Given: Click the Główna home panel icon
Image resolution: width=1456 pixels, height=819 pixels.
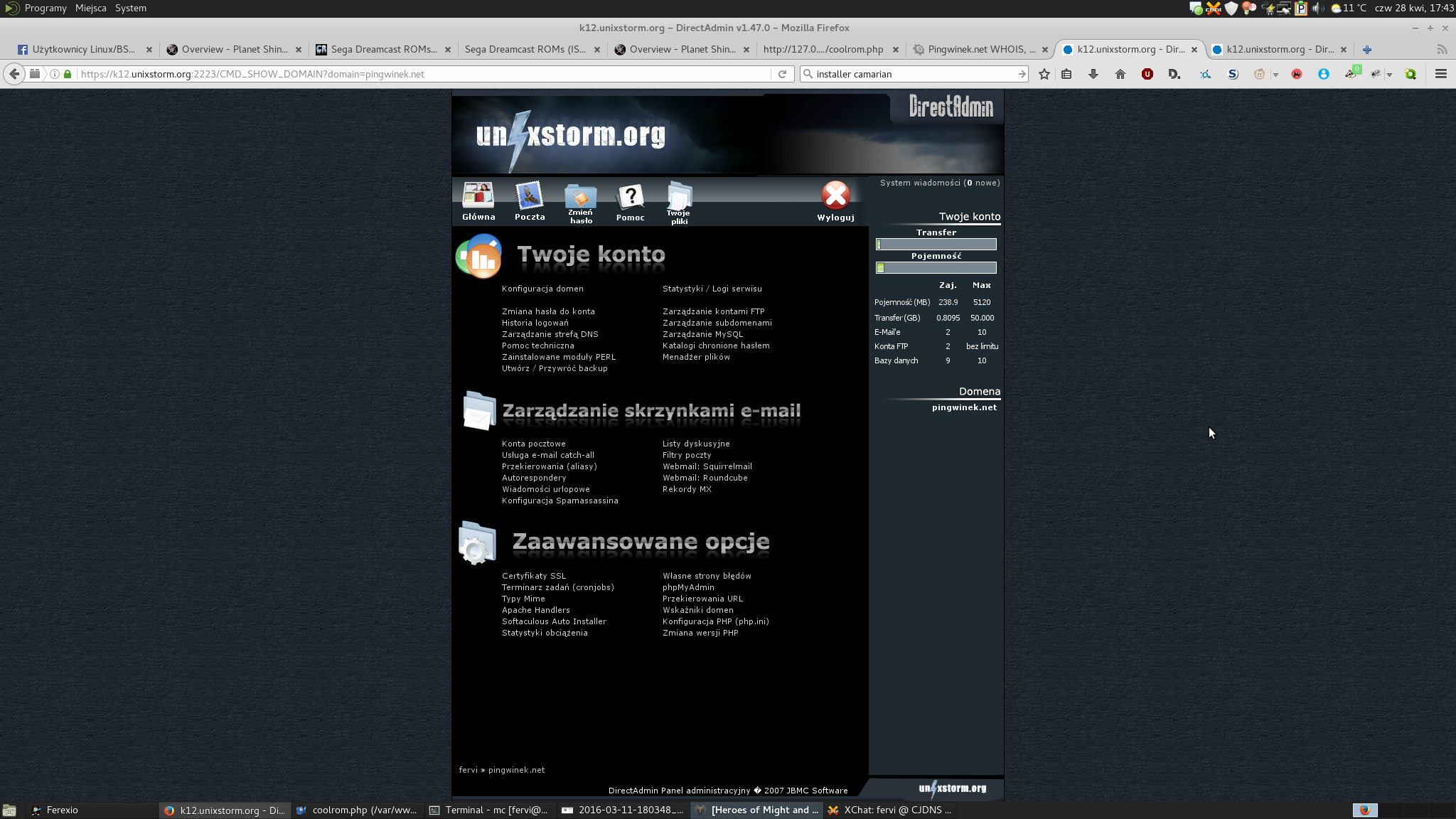Looking at the screenshot, I should click(478, 197).
